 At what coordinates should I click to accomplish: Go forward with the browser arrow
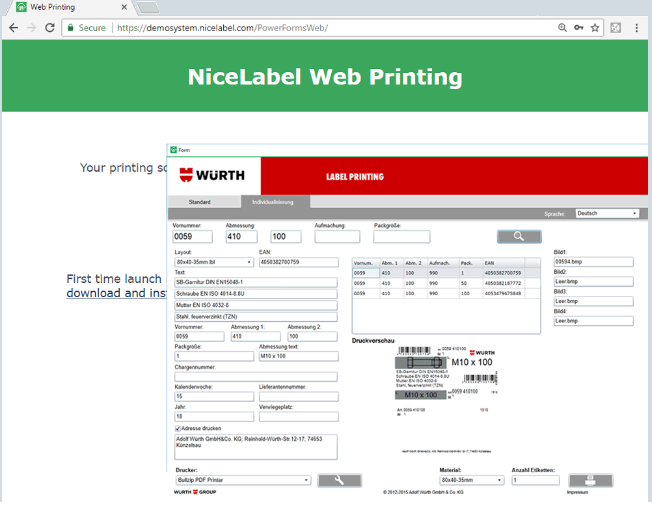31,28
